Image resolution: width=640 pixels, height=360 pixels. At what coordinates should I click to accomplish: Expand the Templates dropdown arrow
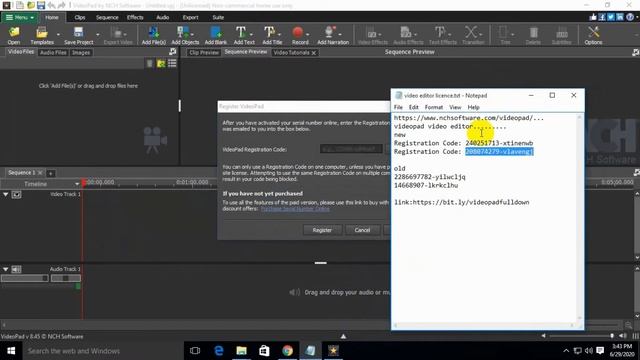(x=58, y=35)
